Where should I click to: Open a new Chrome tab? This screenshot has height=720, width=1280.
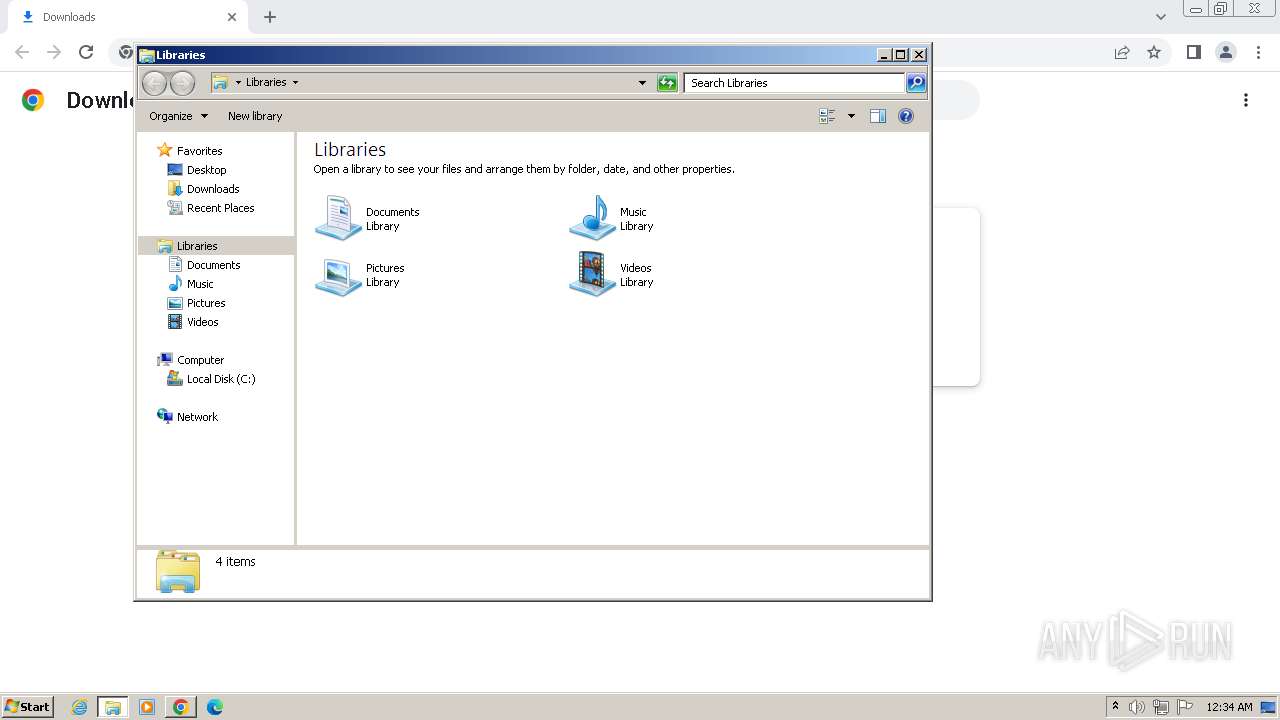(270, 17)
